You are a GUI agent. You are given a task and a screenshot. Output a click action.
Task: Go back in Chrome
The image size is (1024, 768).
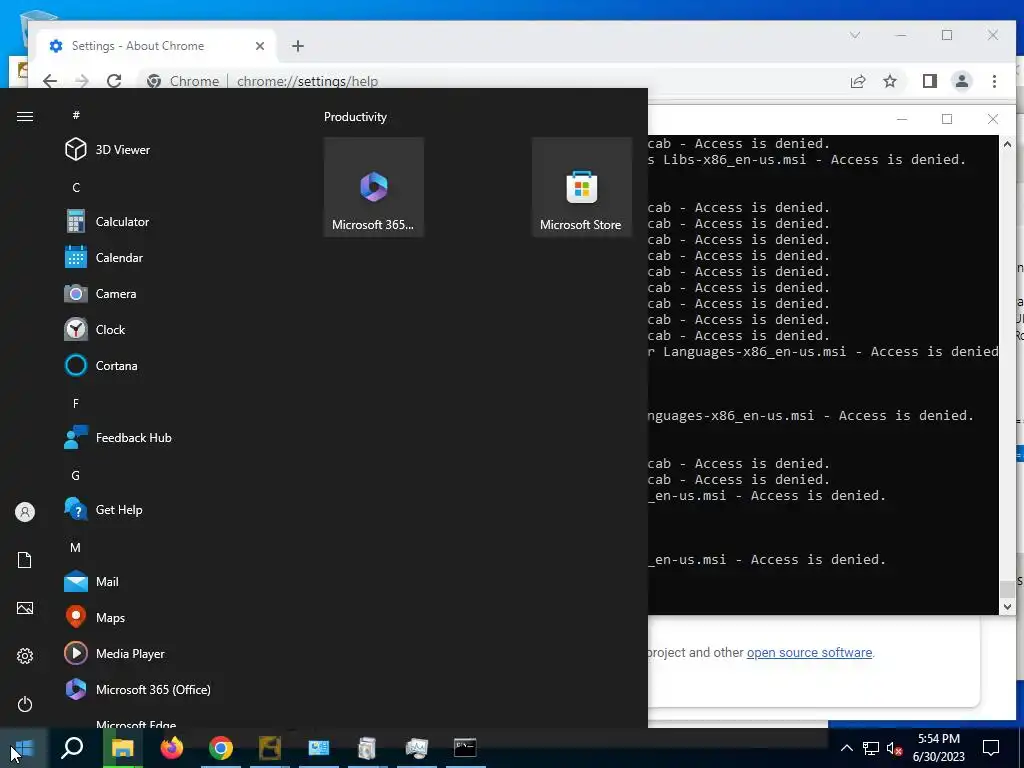point(50,81)
